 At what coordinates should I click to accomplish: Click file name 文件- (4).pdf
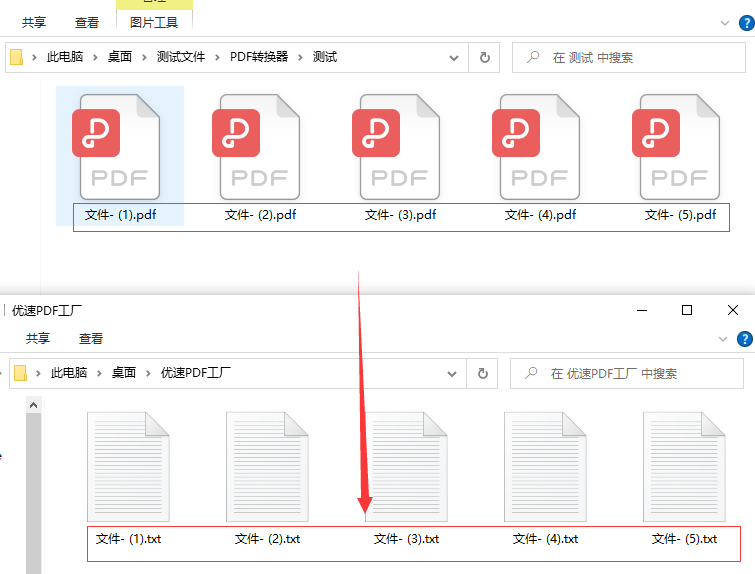click(x=540, y=215)
